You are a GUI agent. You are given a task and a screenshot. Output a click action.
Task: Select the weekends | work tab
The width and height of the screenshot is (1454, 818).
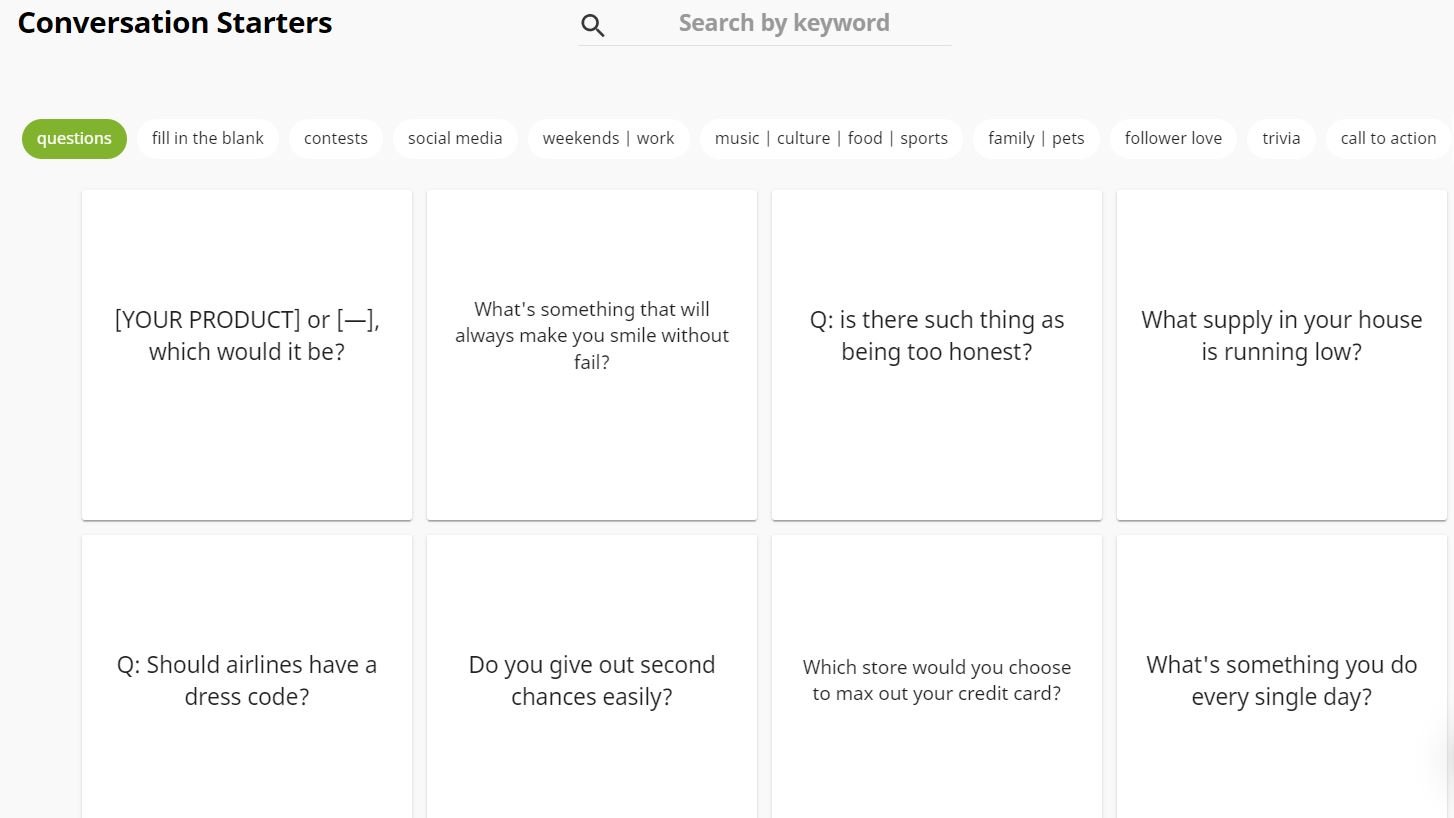(608, 139)
